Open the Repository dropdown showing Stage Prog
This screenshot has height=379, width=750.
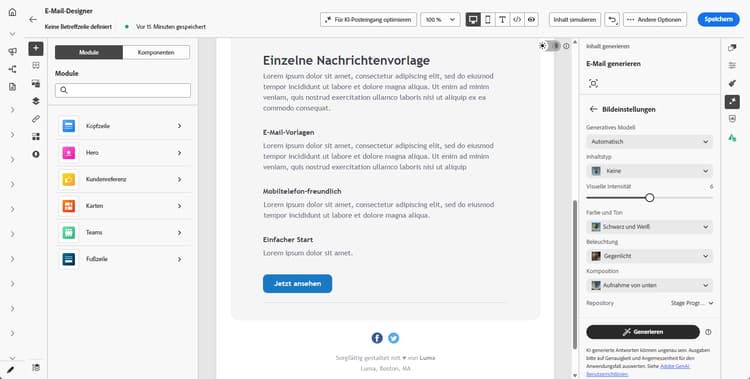pos(692,303)
